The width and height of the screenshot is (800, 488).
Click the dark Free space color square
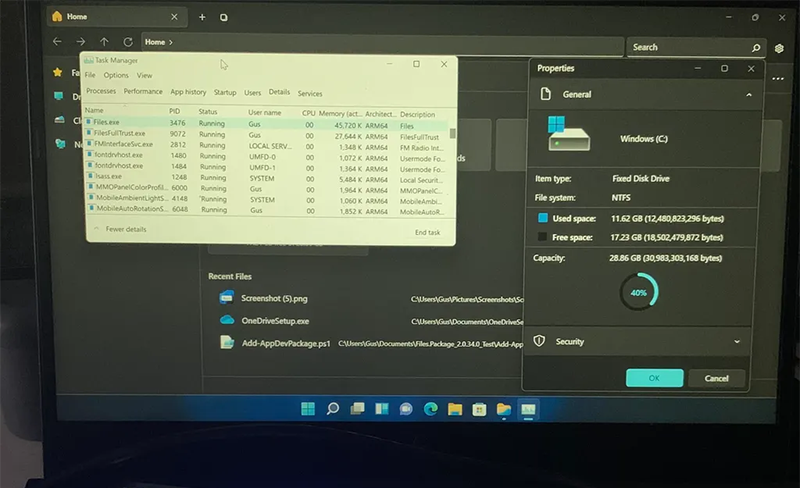coord(542,237)
